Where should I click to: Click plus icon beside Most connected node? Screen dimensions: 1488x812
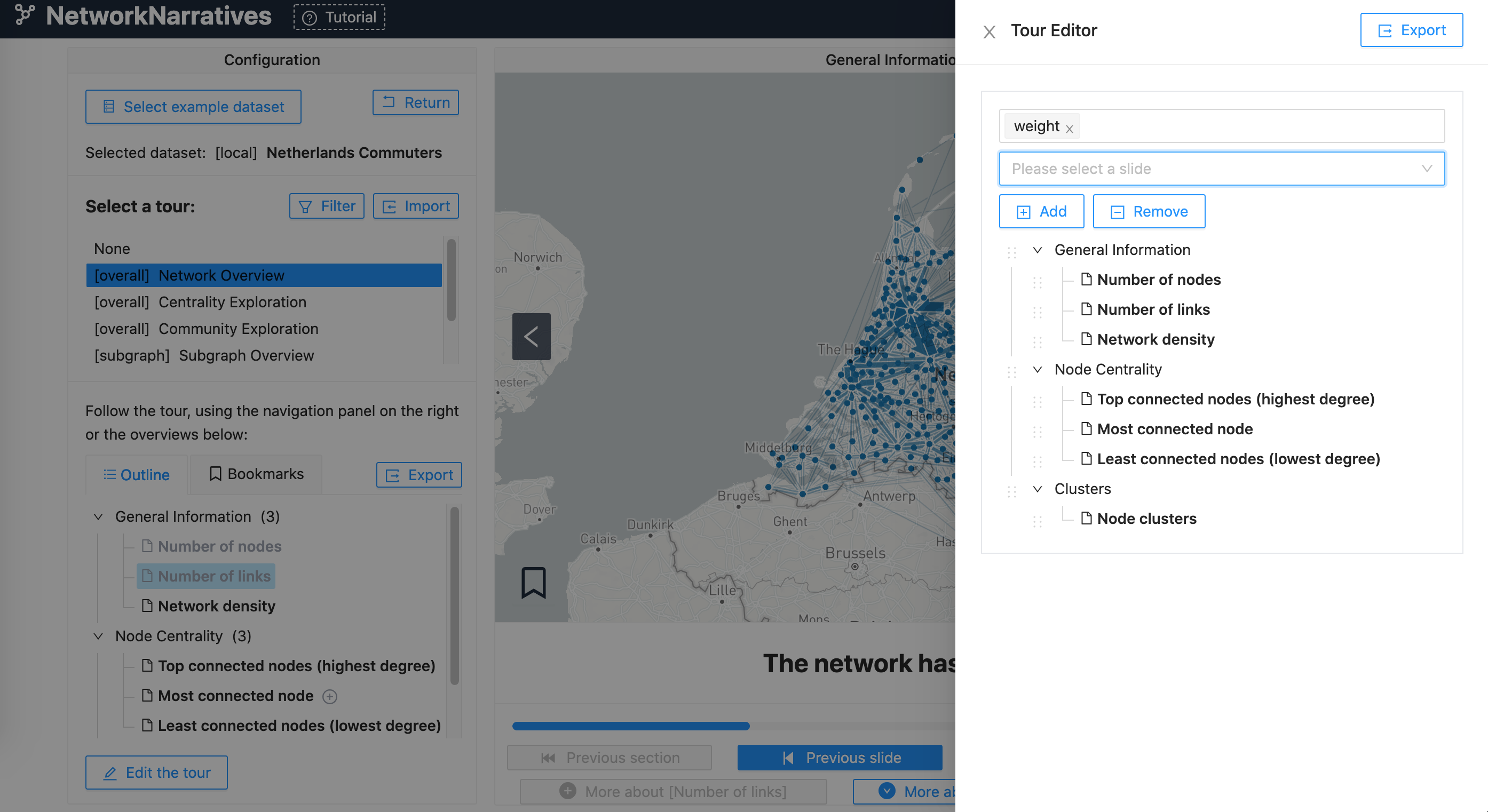click(330, 696)
